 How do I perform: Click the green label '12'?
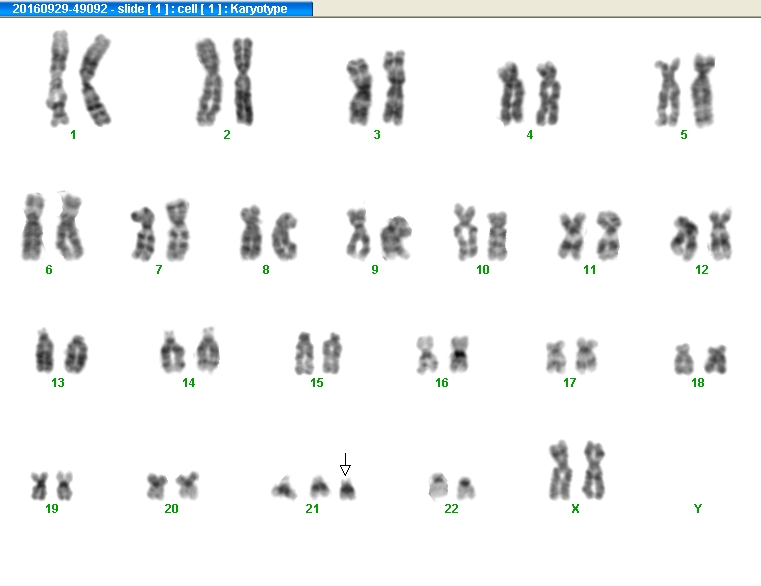pyautogui.click(x=701, y=270)
